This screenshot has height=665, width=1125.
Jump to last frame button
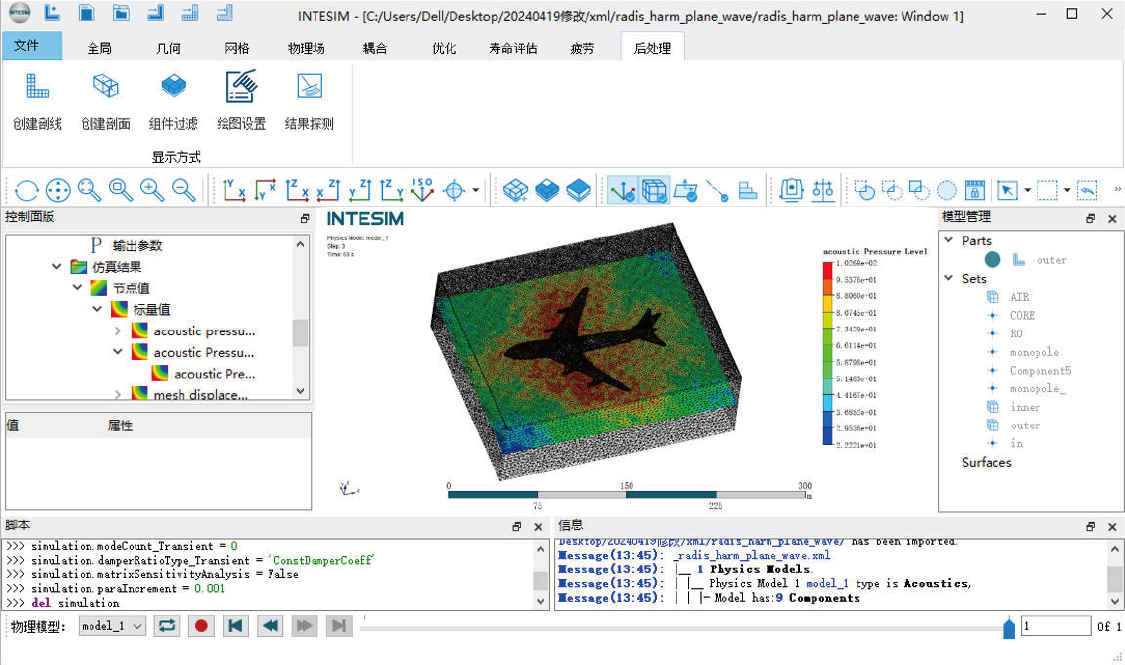pyautogui.click(x=339, y=626)
